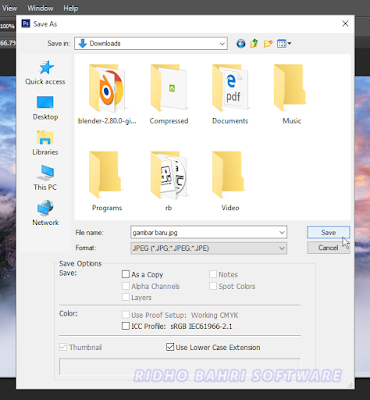
Task: Select the blender-2.80.0 folder
Action: [107, 94]
